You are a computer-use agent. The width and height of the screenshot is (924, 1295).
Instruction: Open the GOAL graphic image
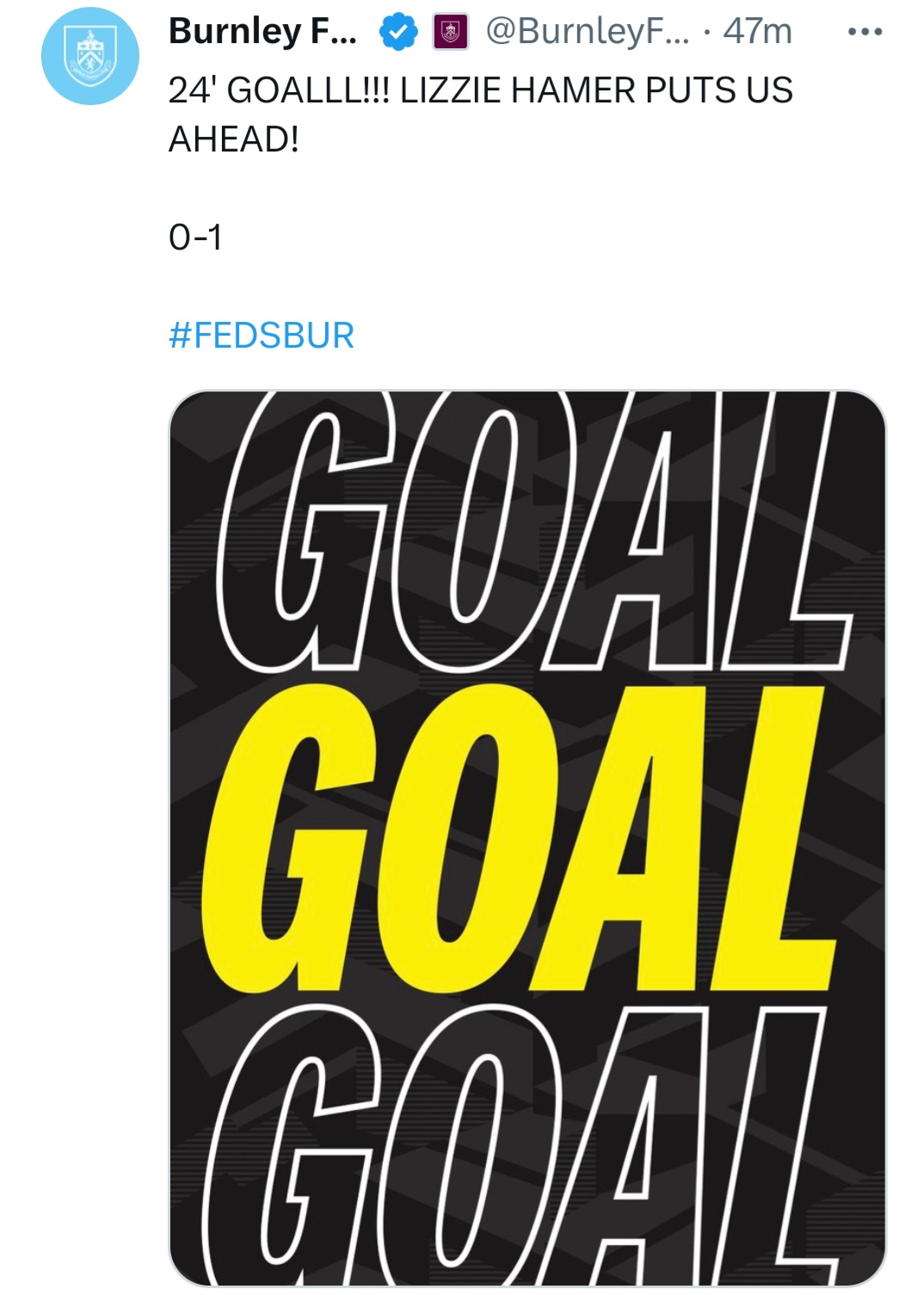coord(527,838)
